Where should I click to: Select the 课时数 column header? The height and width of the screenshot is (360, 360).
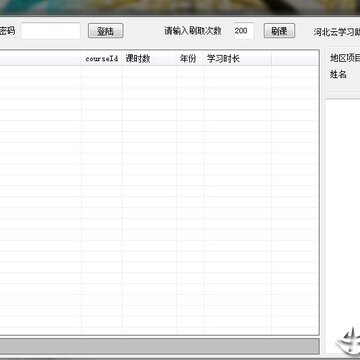click(x=149, y=59)
